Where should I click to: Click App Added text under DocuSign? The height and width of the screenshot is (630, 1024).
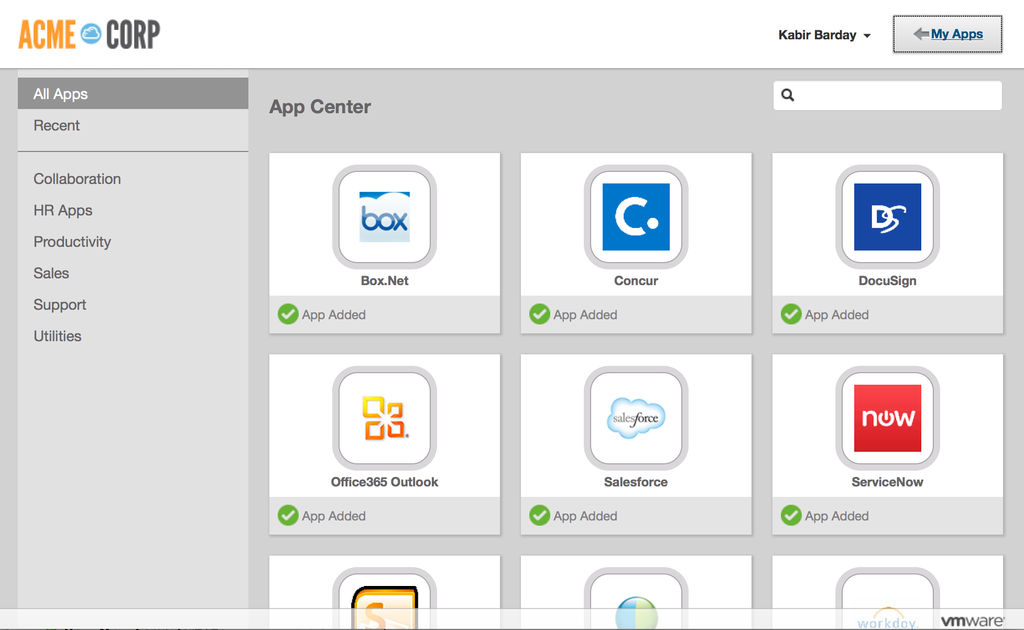point(836,315)
